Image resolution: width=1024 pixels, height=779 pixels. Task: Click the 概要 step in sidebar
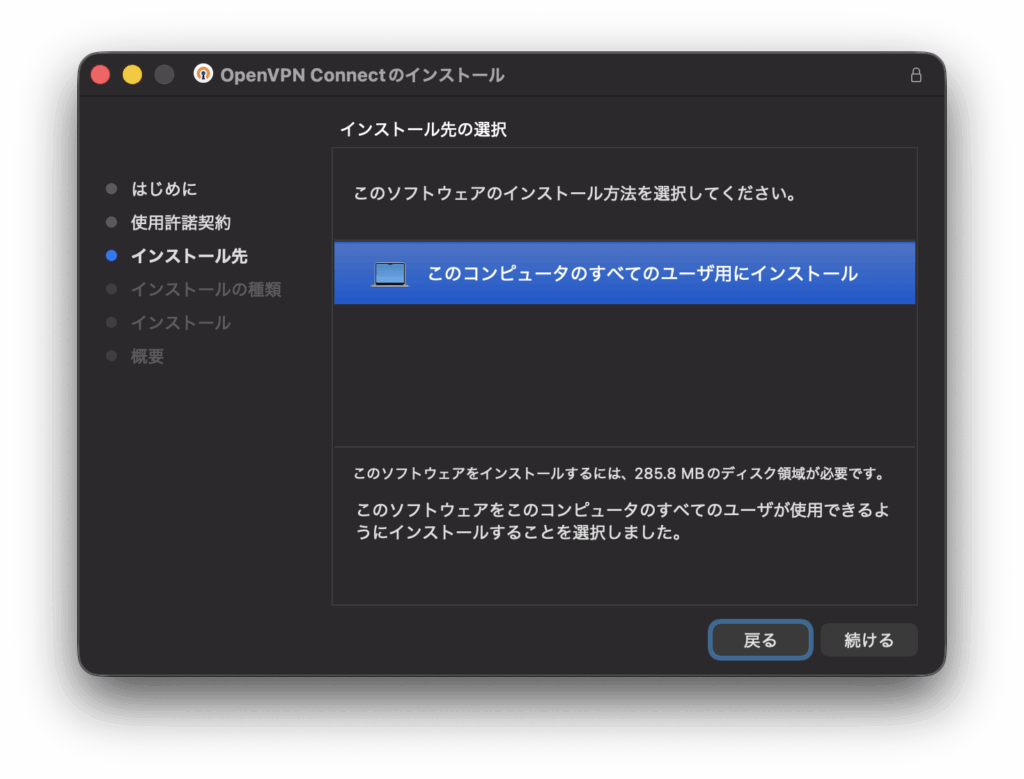point(147,356)
